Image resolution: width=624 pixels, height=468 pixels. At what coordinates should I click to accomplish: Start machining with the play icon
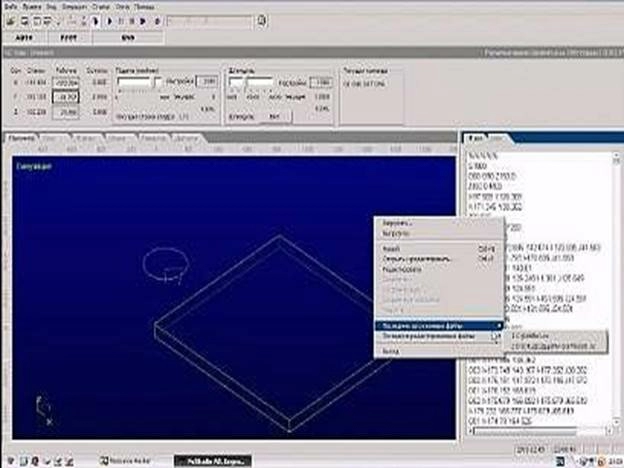(110, 21)
